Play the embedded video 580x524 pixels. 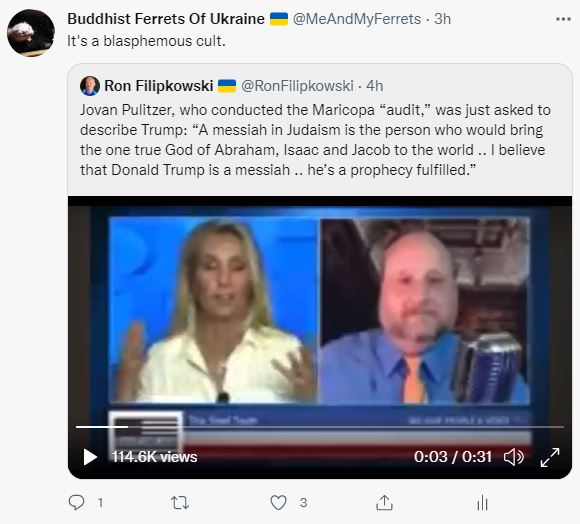point(90,457)
